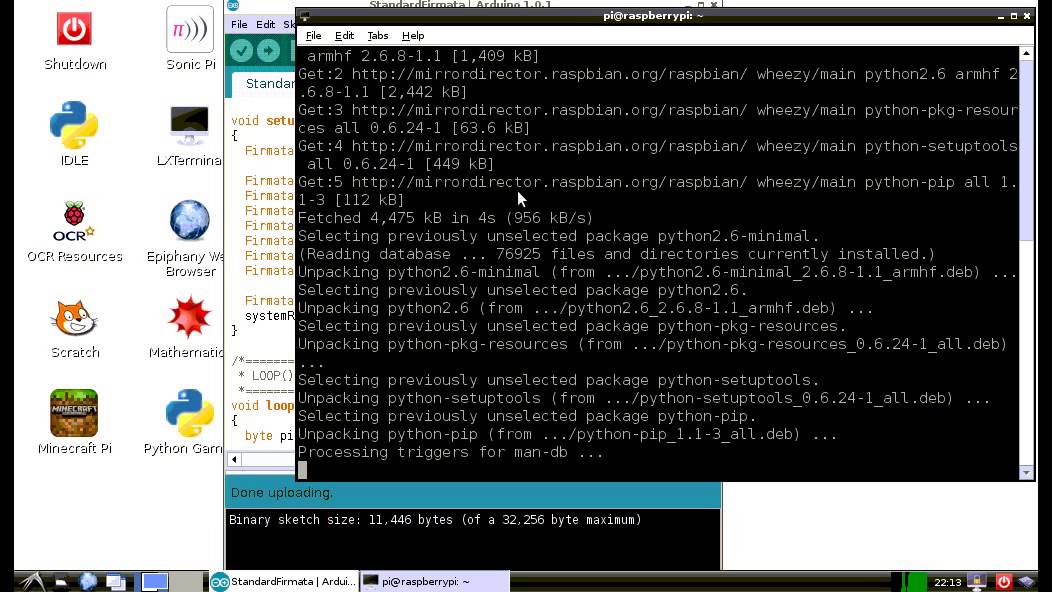Click the red power tray button
1052x592 pixels.
[1004, 582]
